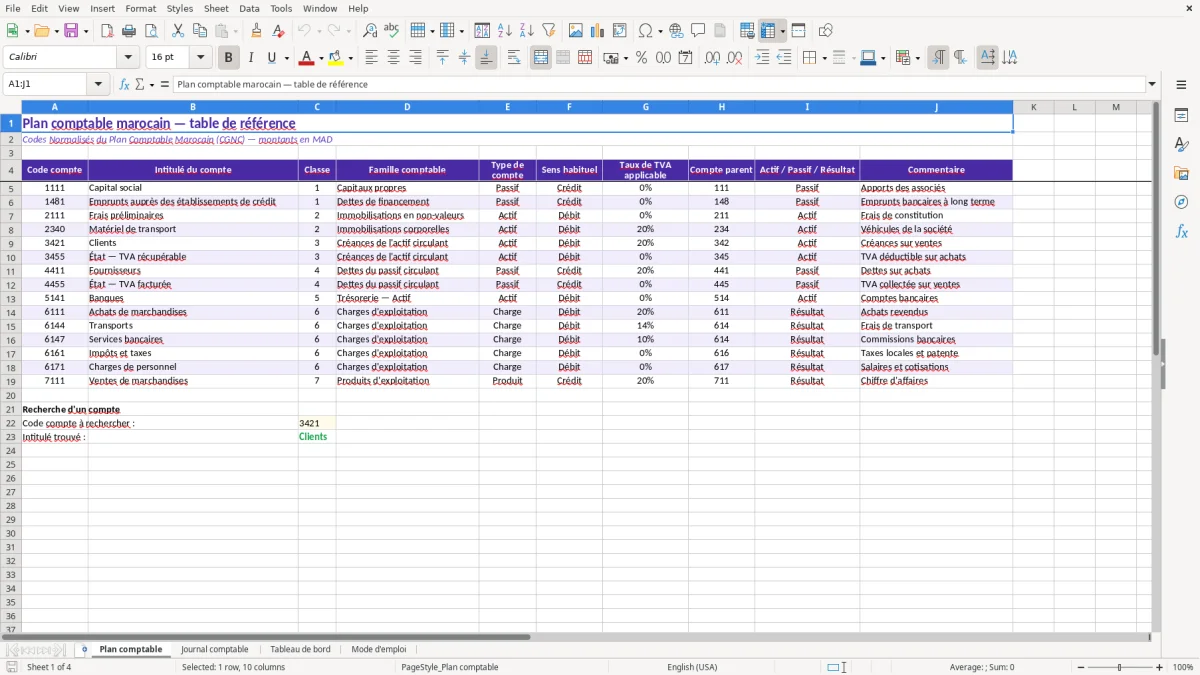Toggle left-to-right text direction
The height and width of the screenshot is (675, 1200).
pyautogui.click(x=938, y=58)
